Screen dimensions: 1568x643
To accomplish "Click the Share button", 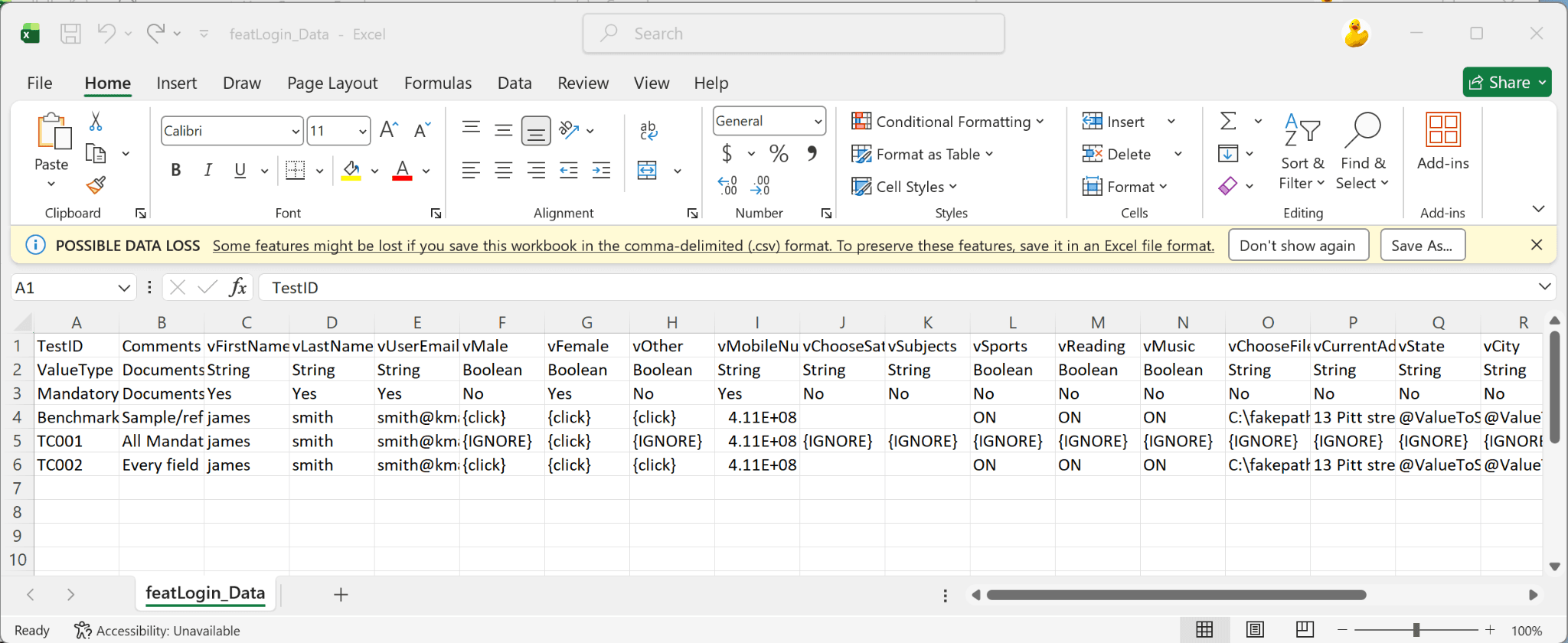I will click(x=1507, y=82).
